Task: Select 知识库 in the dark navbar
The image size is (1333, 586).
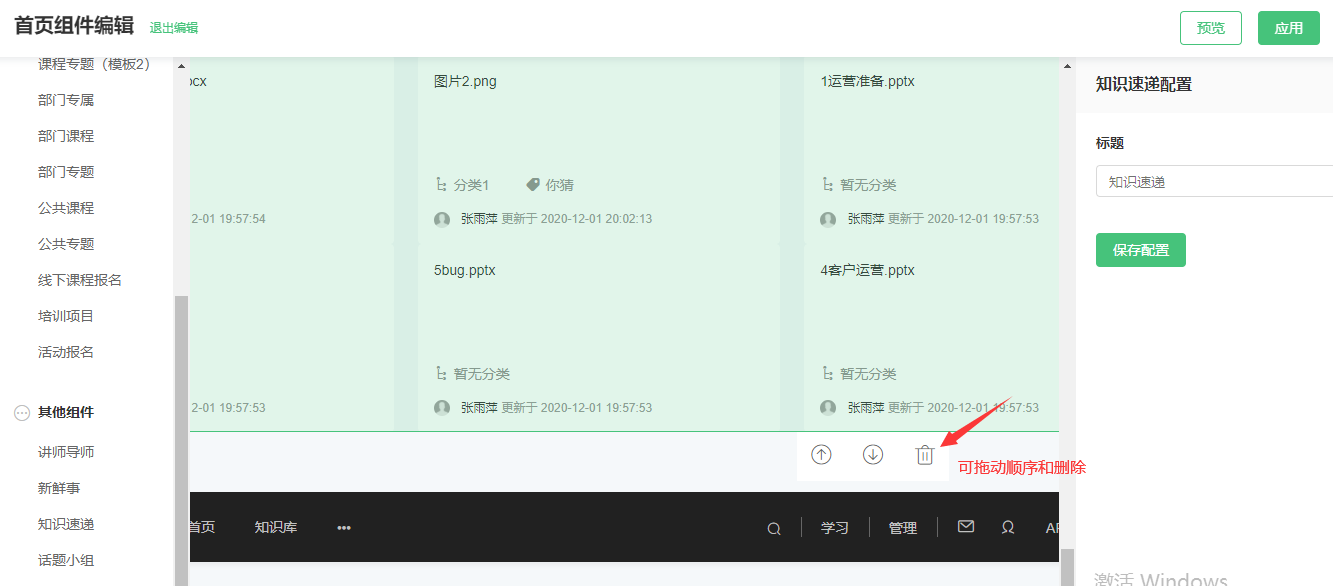Action: [275, 528]
